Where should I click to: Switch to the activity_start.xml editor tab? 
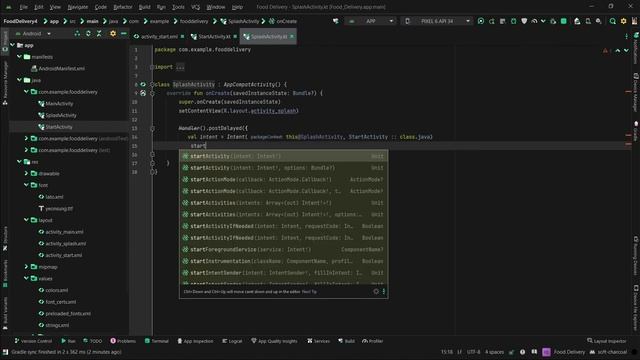pyautogui.click(x=159, y=36)
